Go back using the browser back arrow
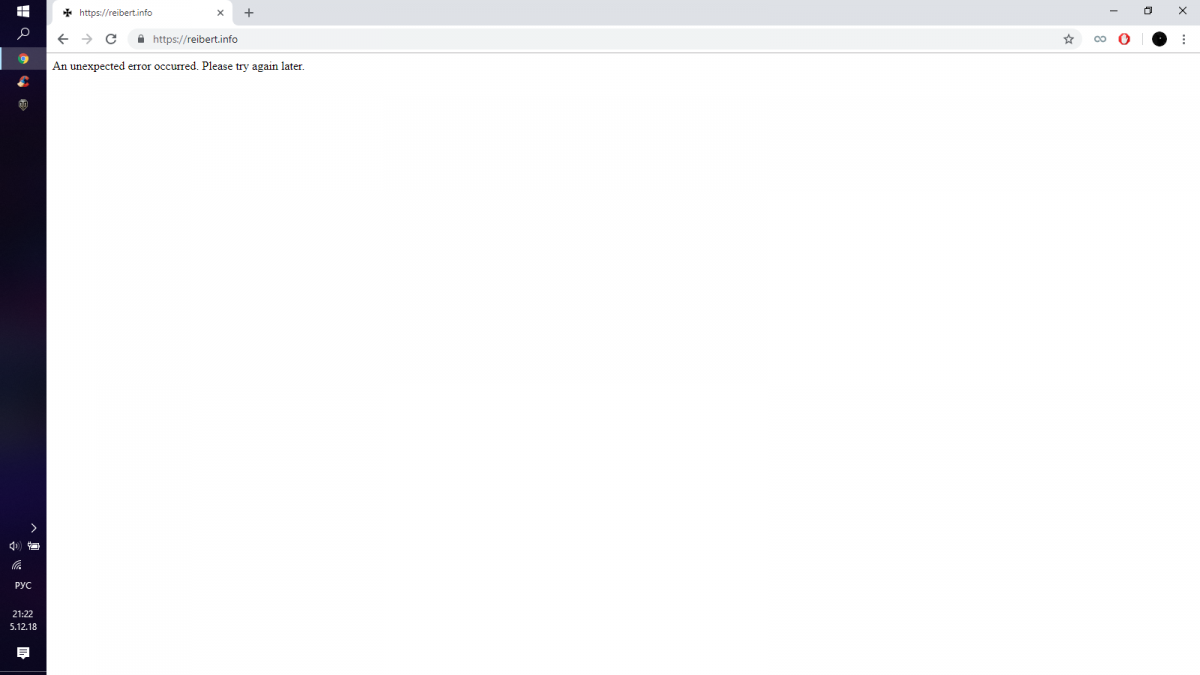1200x675 pixels. click(x=63, y=39)
